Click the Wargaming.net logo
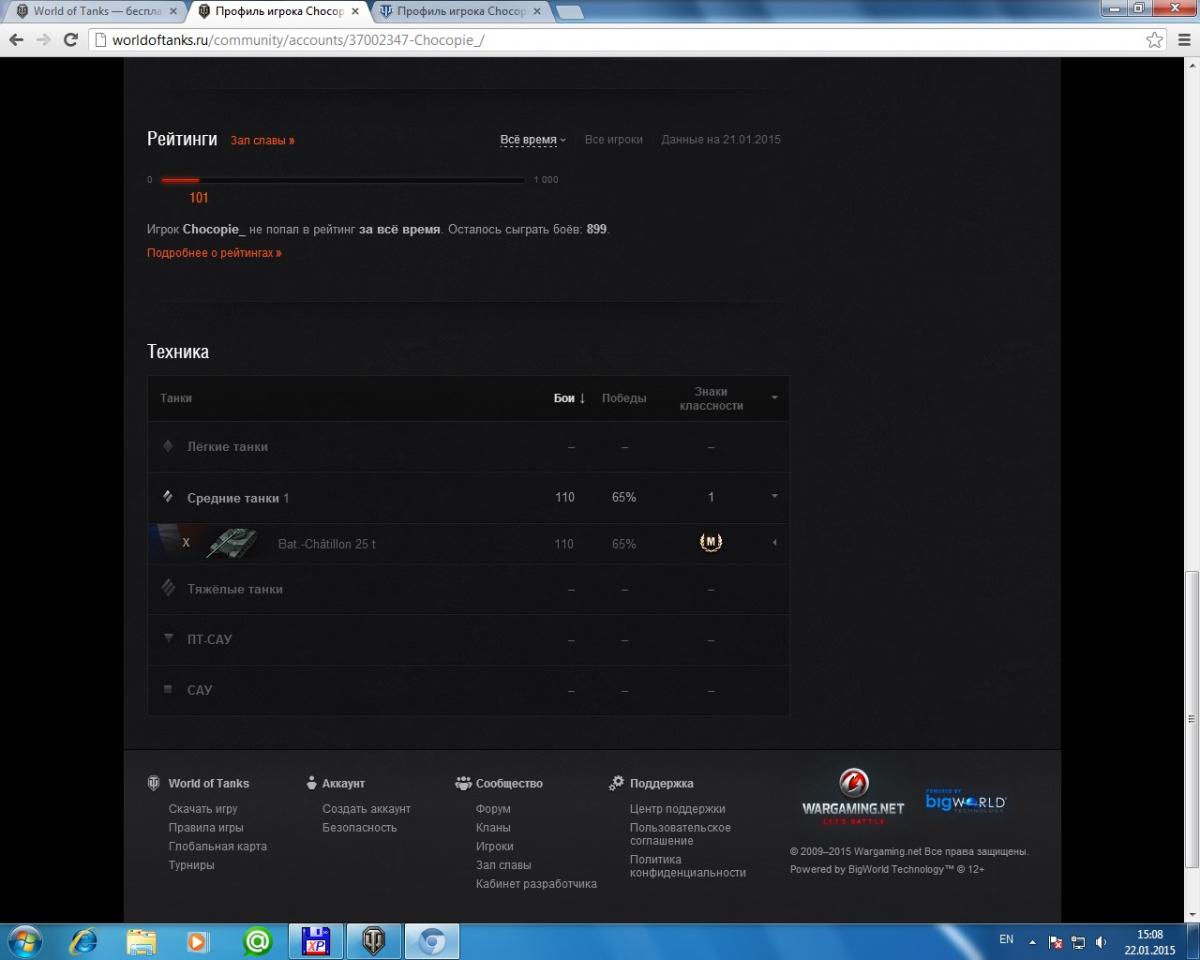 [x=853, y=797]
